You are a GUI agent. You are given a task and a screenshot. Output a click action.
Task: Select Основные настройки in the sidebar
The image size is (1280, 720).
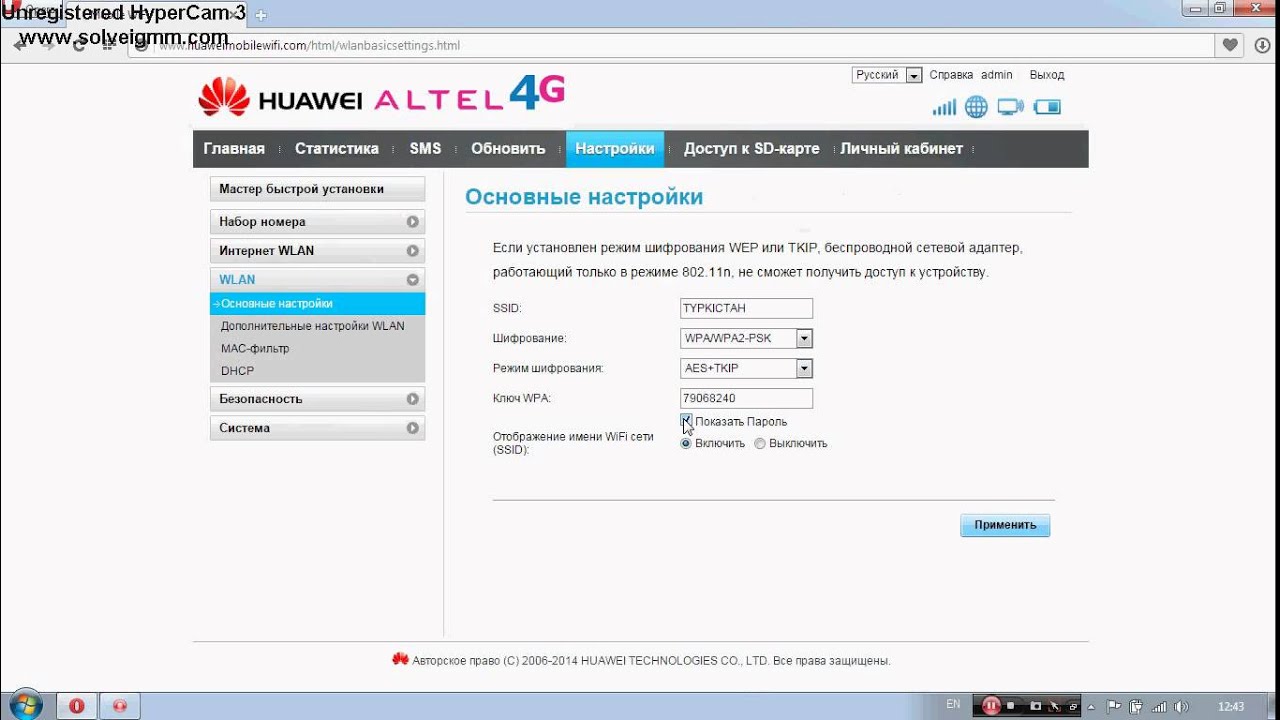(x=317, y=303)
